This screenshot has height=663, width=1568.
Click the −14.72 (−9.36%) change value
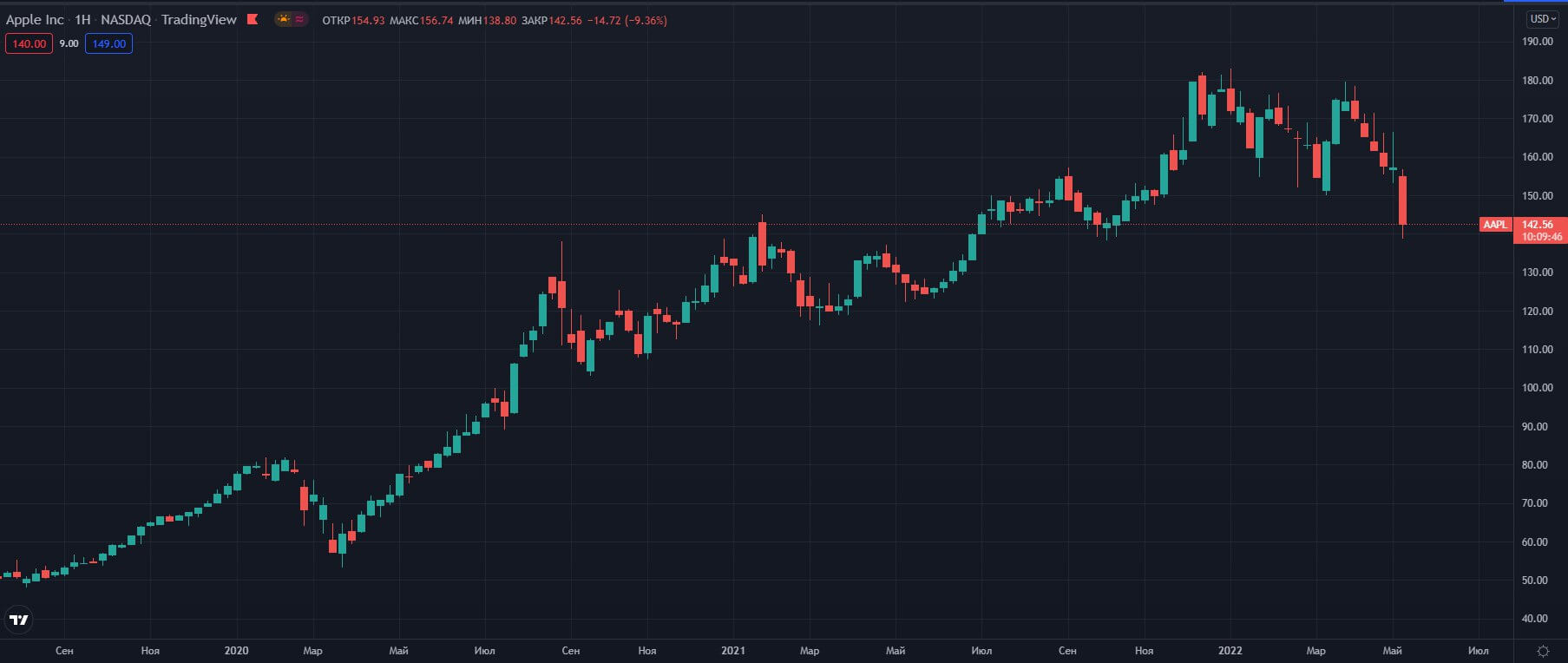click(627, 20)
